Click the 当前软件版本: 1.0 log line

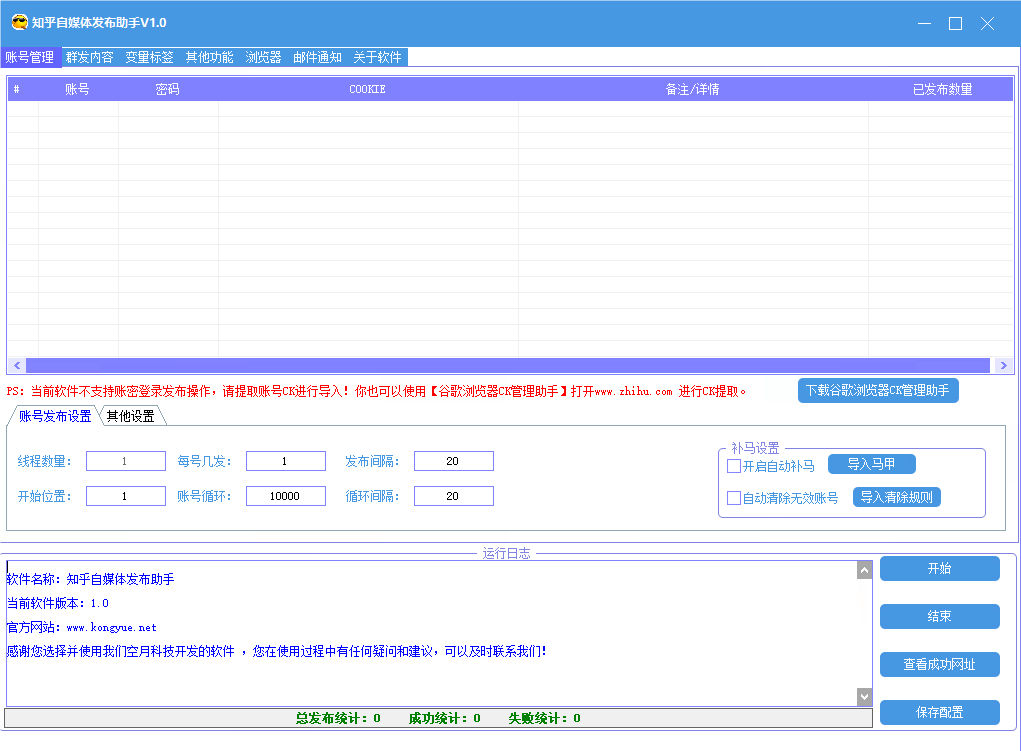tap(57, 604)
